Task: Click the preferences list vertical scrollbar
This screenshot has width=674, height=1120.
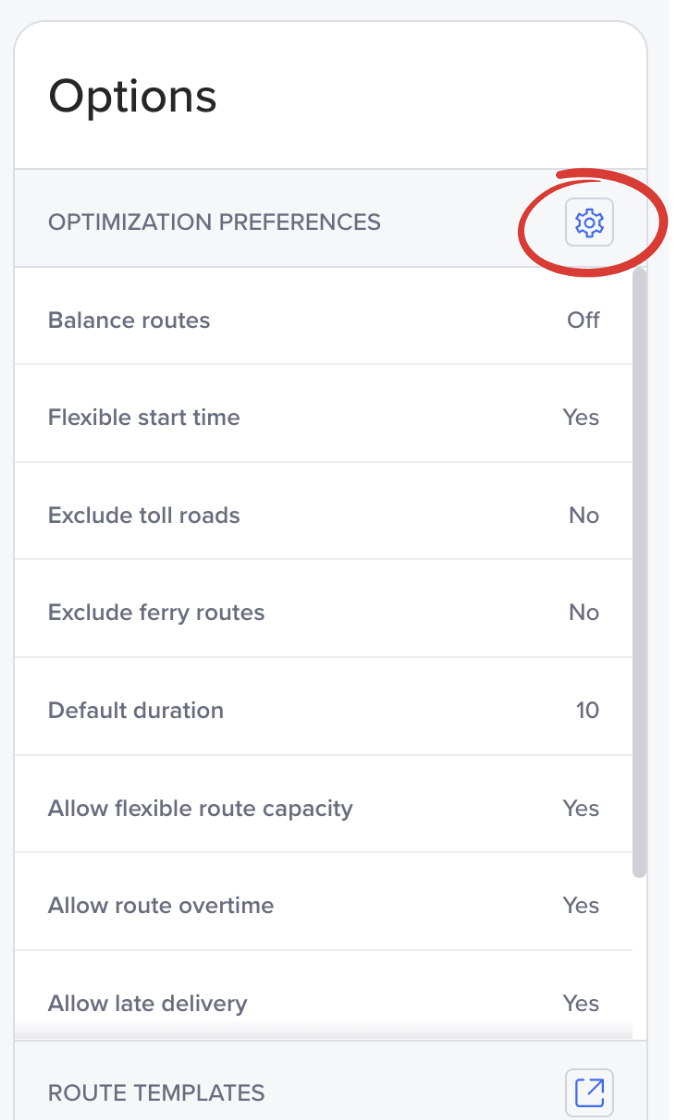Action: click(x=640, y=570)
